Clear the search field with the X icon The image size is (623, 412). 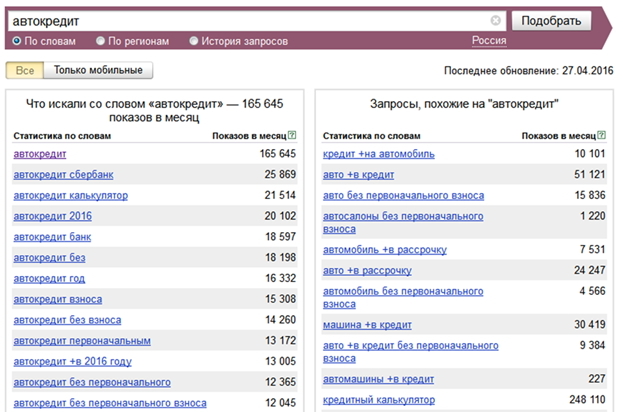(x=495, y=20)
